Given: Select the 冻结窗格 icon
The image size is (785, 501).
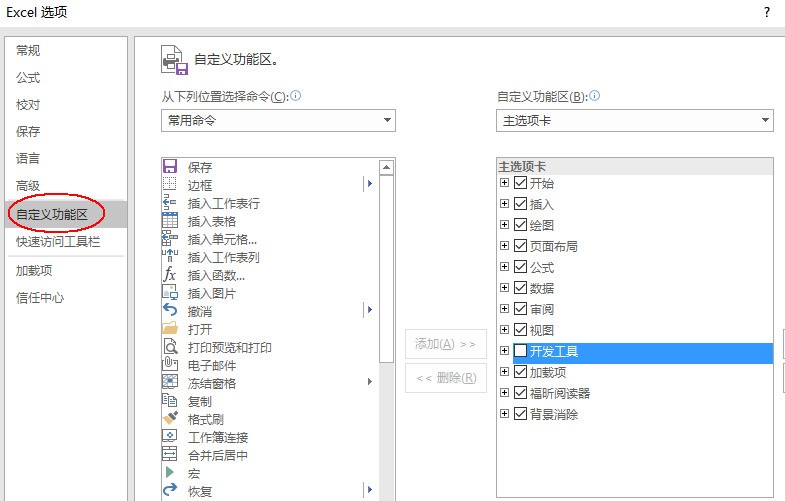Looking at the screenshot, I should [170, 382].
